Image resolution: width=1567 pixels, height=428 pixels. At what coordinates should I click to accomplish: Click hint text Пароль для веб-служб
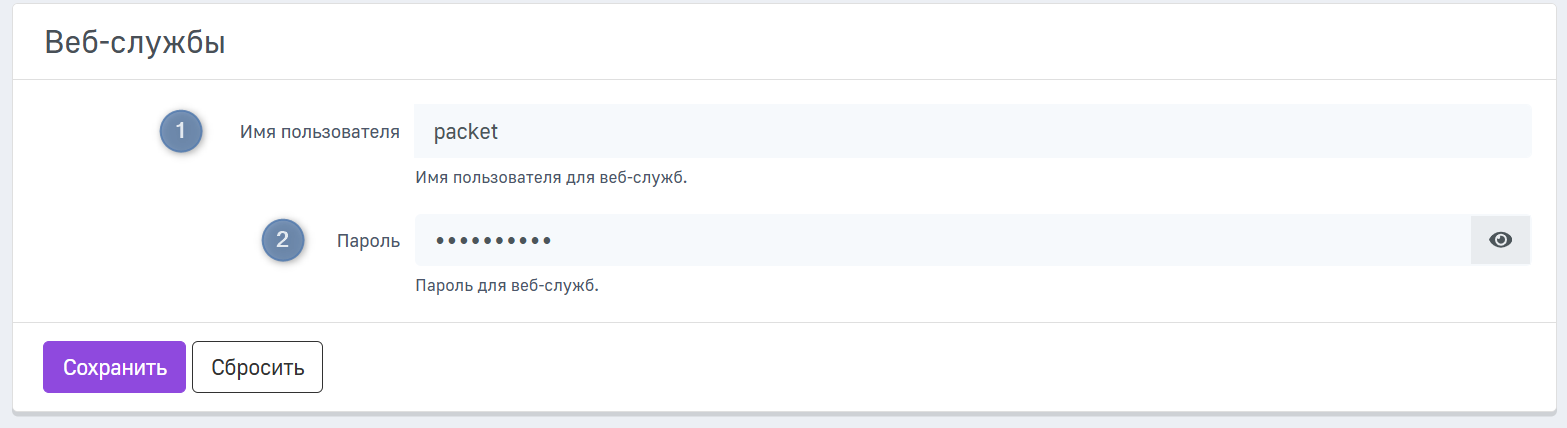tap(506, 286)
